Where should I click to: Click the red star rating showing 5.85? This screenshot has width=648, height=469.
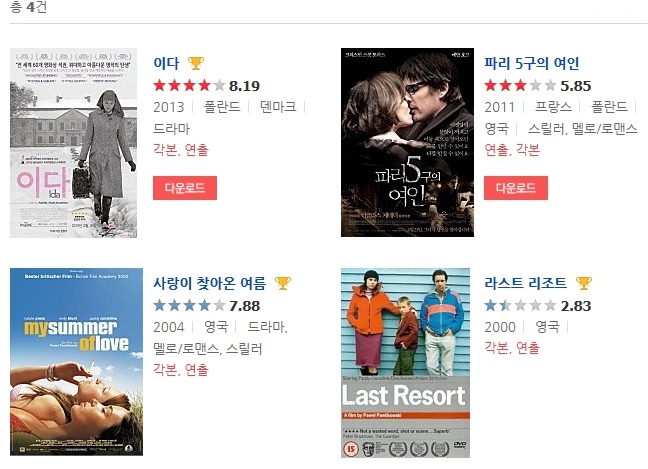[520, 86]
